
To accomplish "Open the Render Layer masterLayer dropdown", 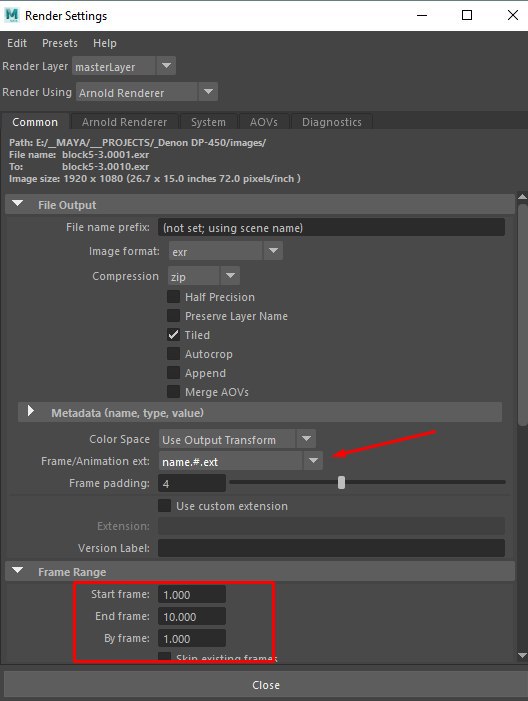I will point(123,66).
